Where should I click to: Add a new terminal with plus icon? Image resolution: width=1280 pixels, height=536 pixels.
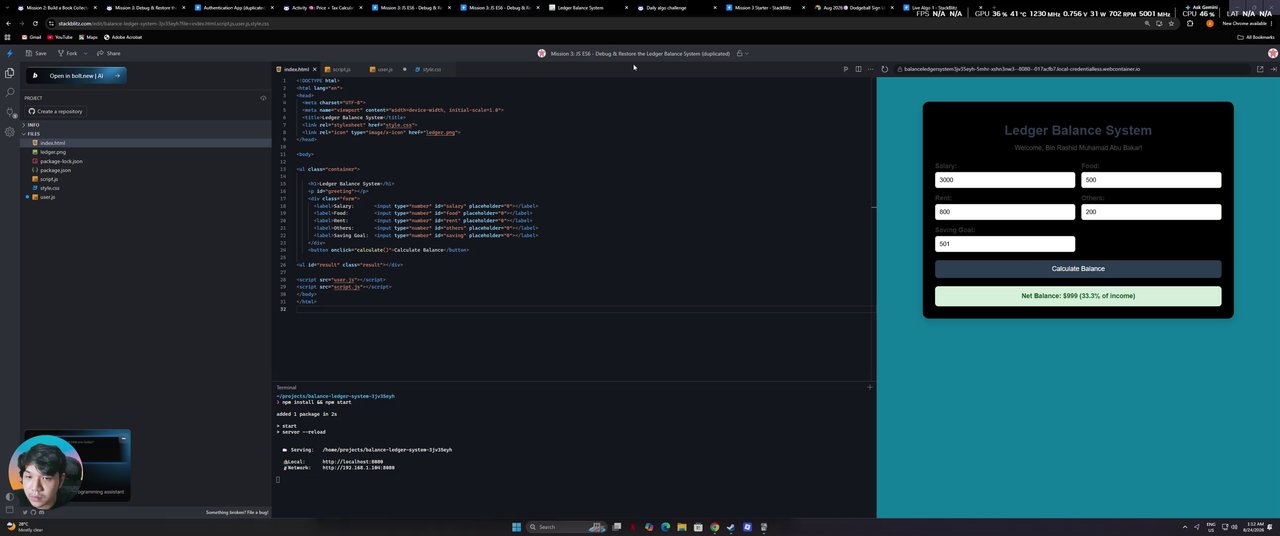[x=869, y=387]
